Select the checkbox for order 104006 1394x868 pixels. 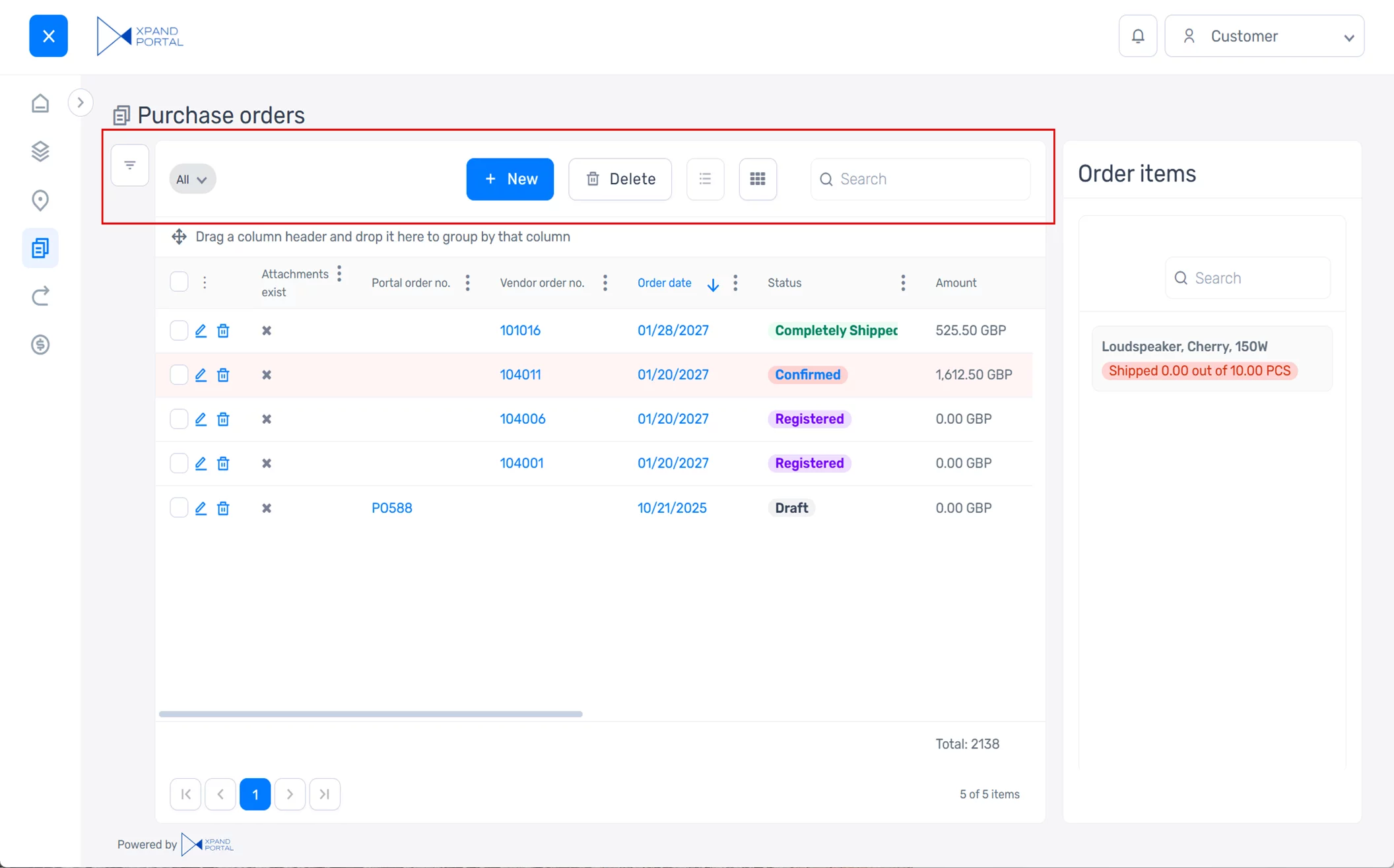(179, 419)
